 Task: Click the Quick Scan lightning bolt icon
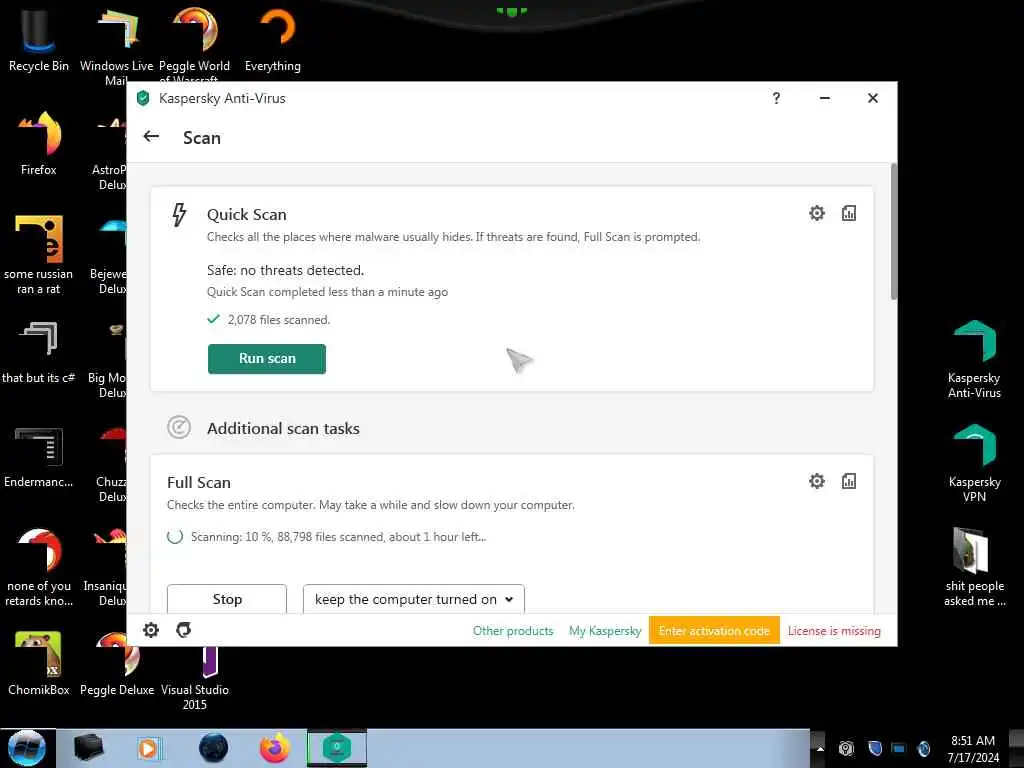click(x=179, y=214)
